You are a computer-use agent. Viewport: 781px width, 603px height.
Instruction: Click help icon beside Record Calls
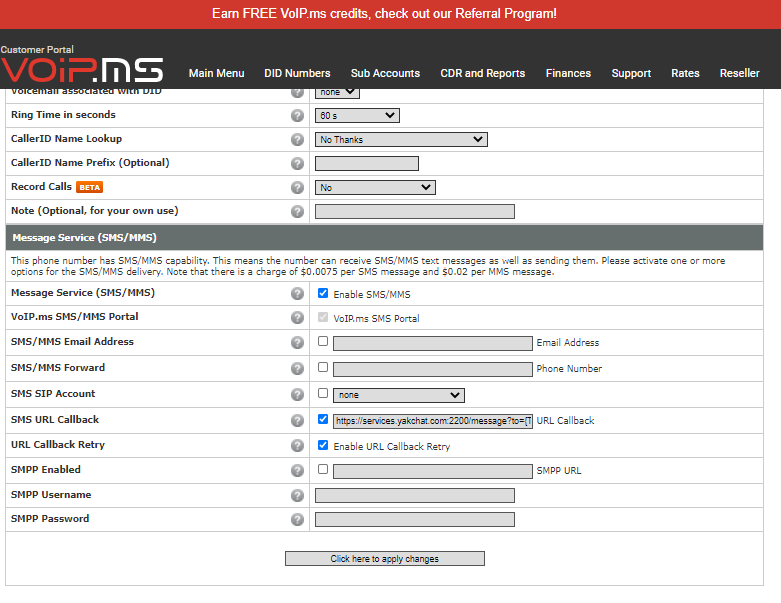297,188
